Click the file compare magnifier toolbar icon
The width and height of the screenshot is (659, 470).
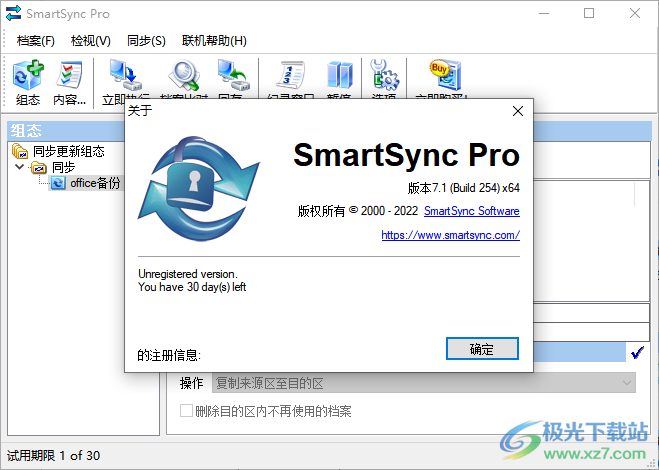coord(184,75)
